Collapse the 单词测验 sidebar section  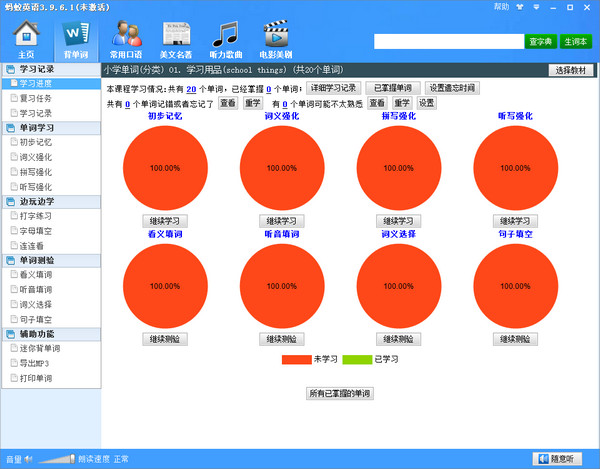point(52,261)
